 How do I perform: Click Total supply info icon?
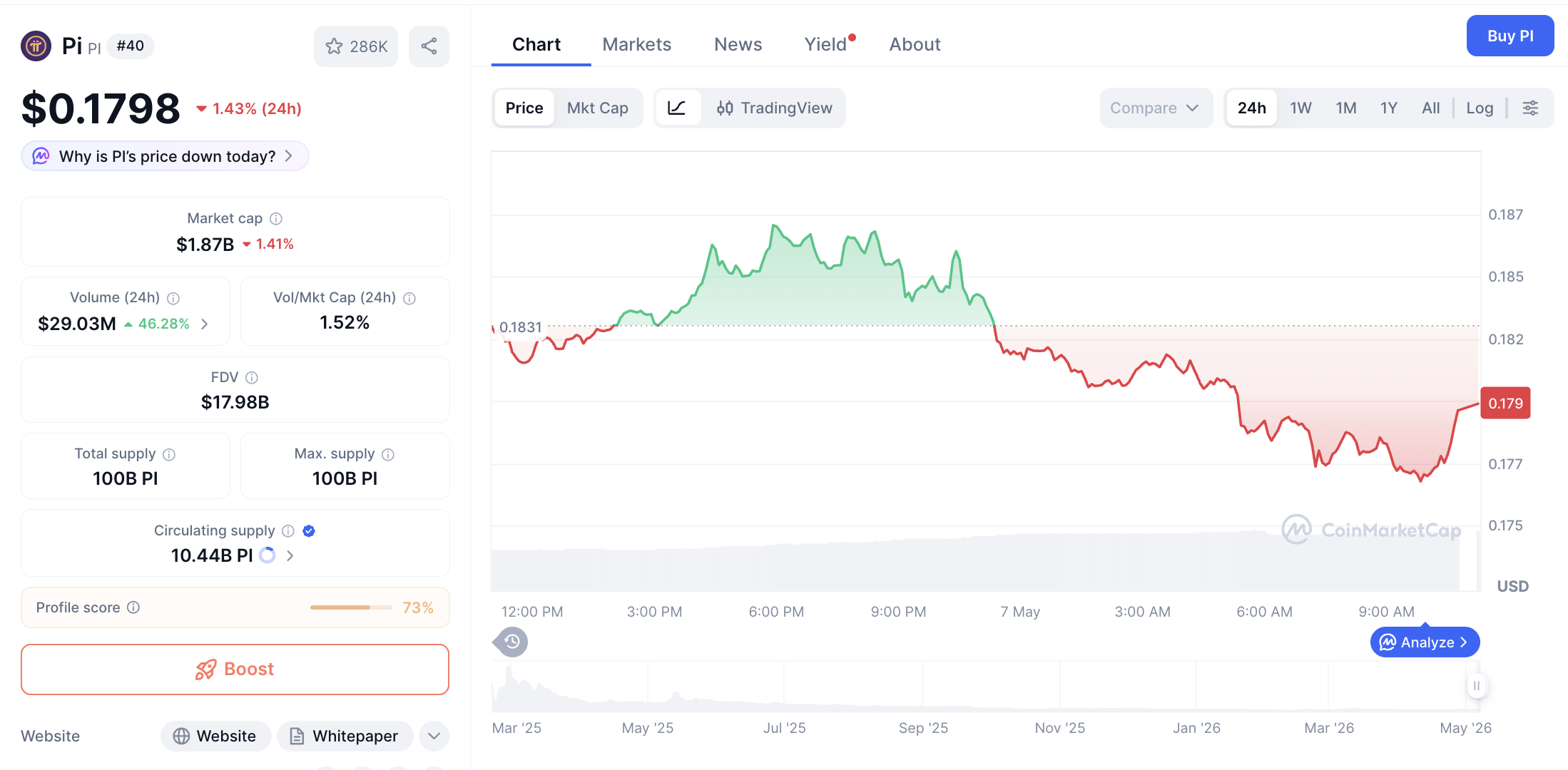tap(169, 454)
